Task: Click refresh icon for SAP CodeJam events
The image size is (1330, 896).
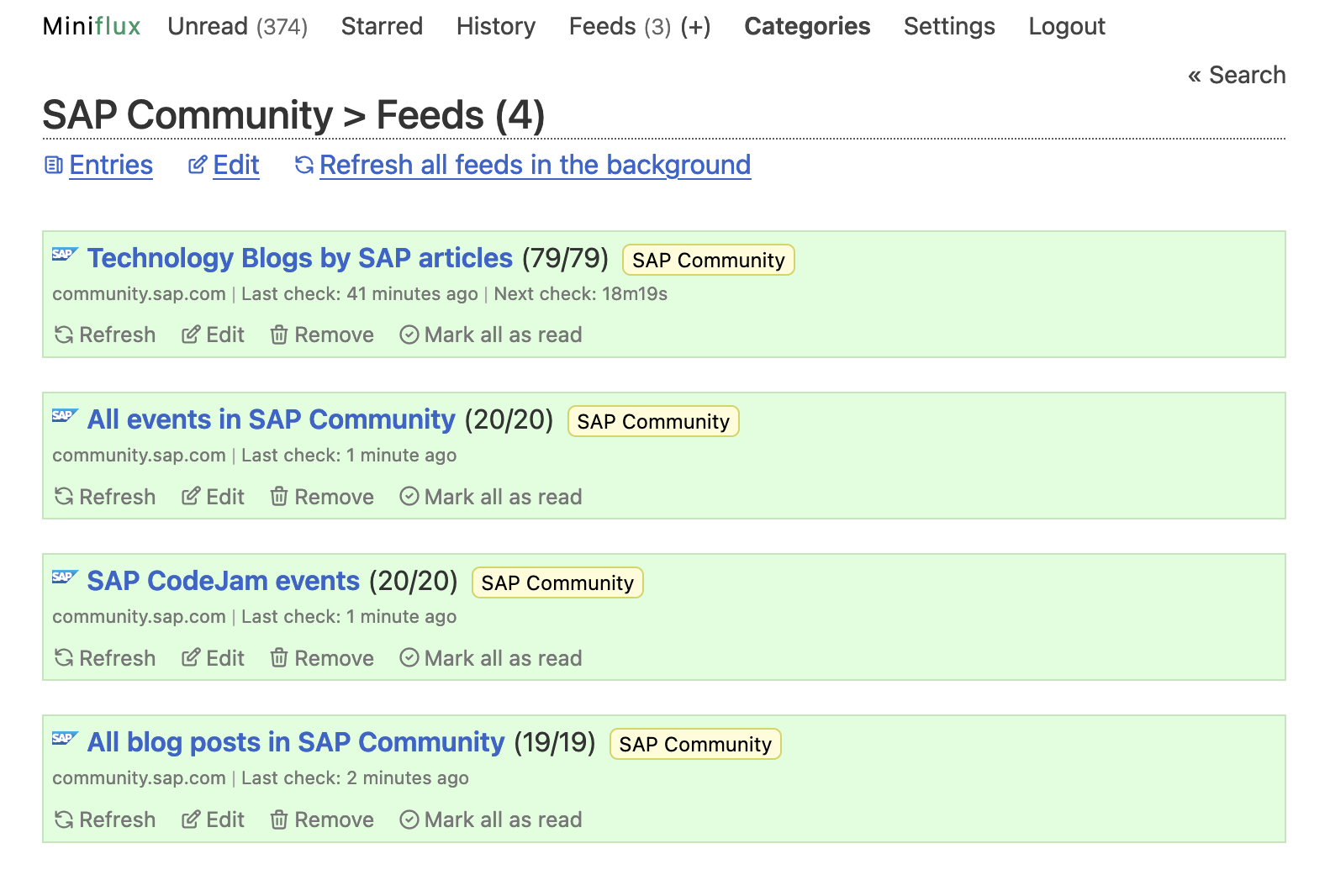Action: [64, 658]
